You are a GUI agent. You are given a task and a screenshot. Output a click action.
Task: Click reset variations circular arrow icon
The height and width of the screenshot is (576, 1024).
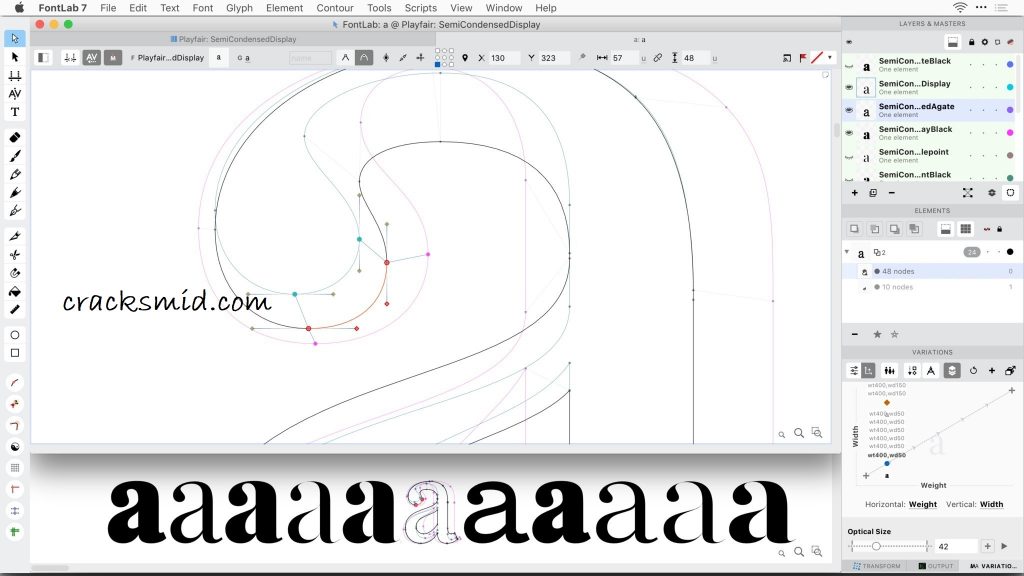pyautogui.click(x=973, y=370)
